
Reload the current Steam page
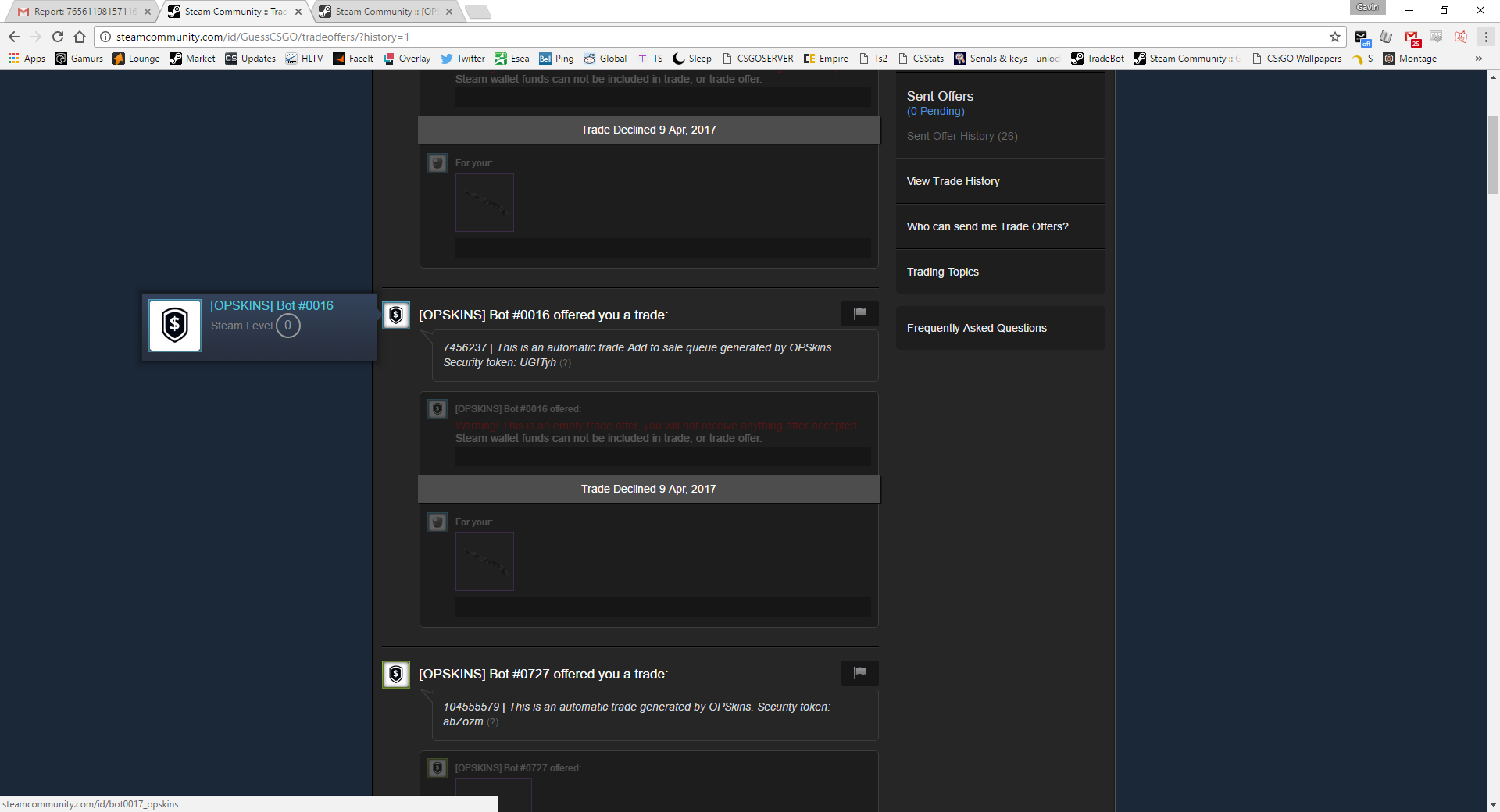point(58,37)
